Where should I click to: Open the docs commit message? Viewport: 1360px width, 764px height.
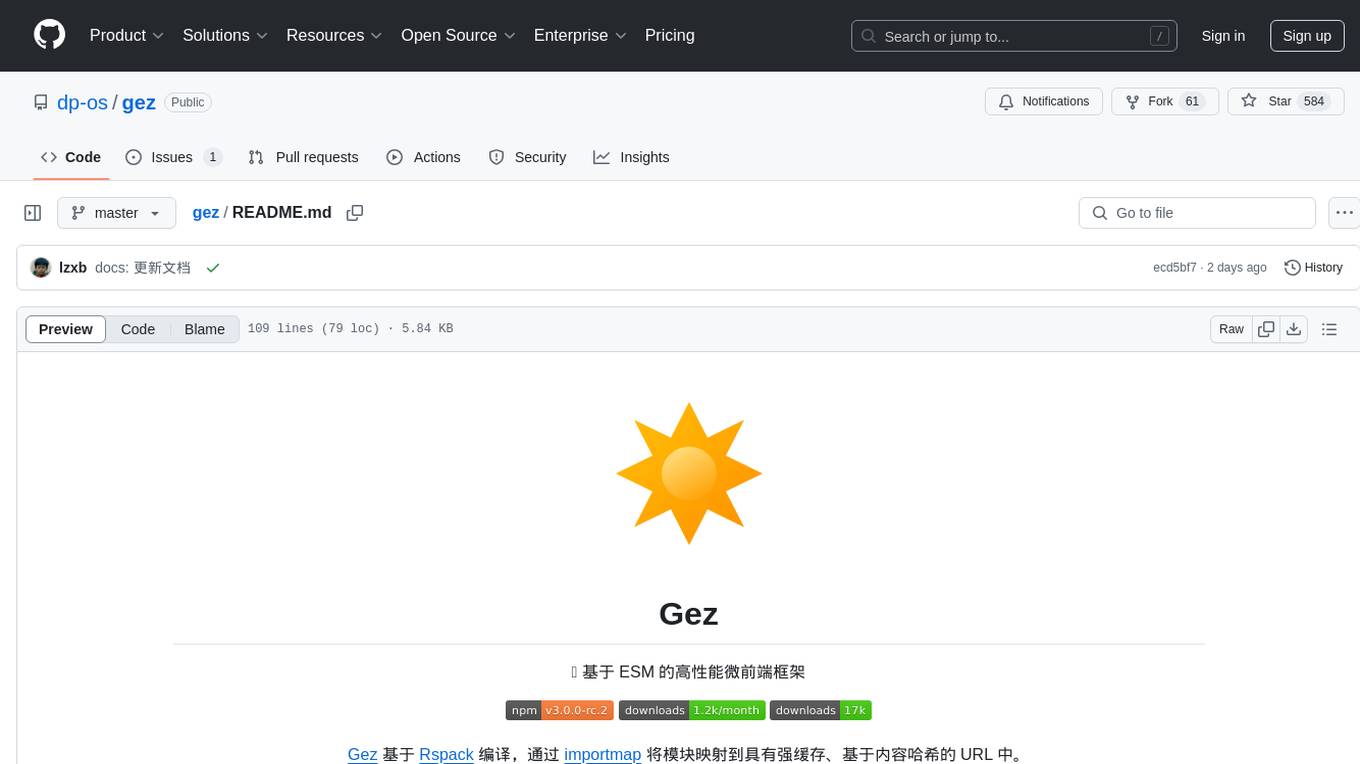(142, 268)
